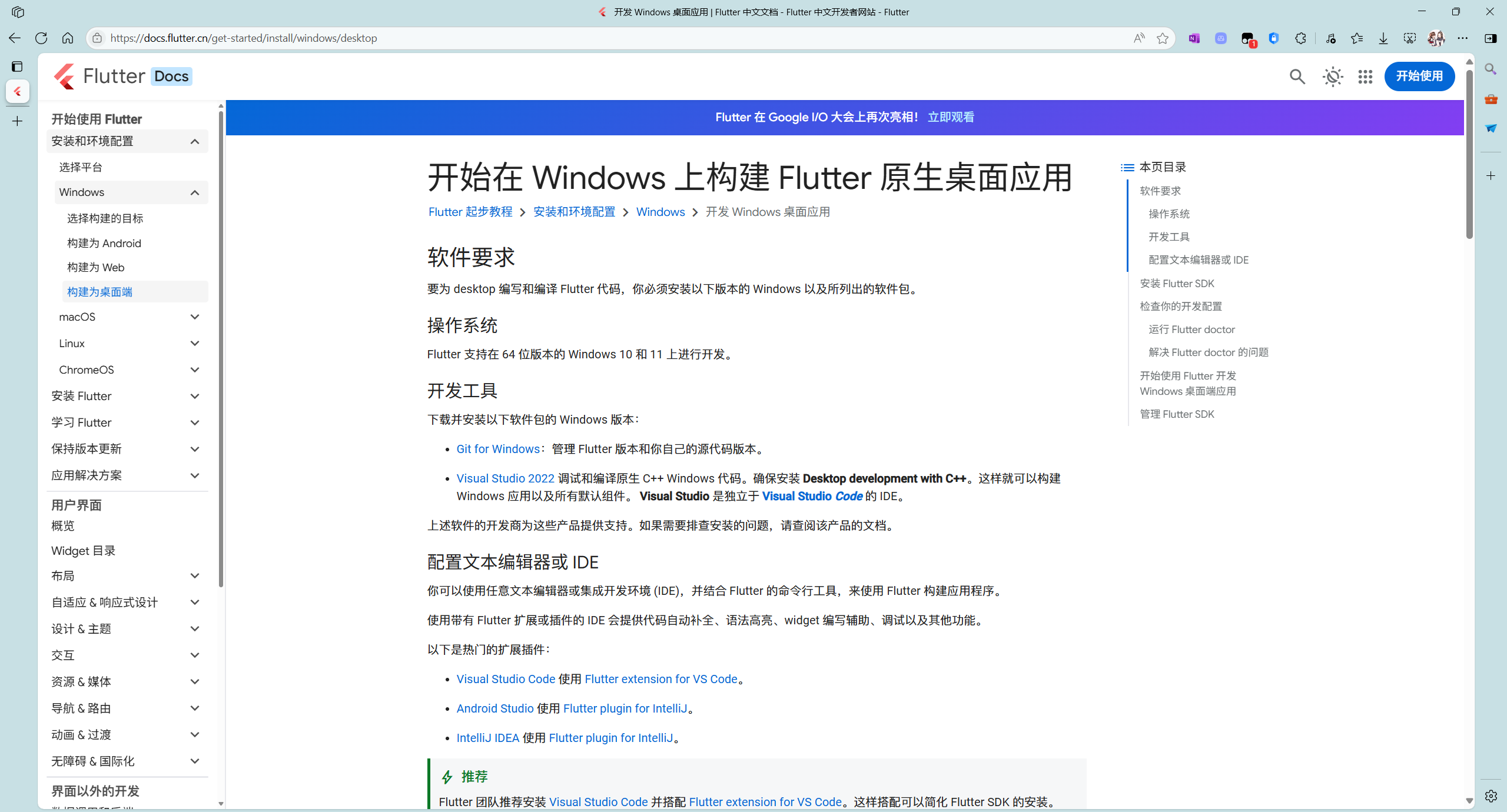Go to browser home page
The image size is (1507, 812).
point(68,38)
